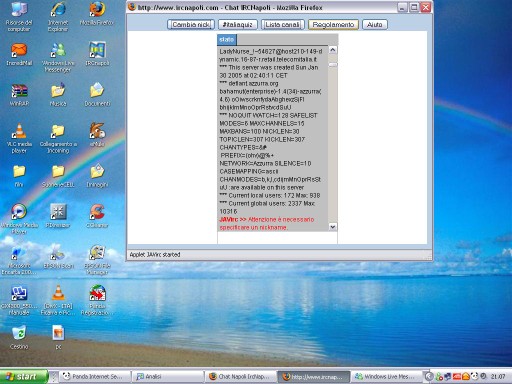512x384 pixels.
Task: Select the ircnapoli.com taskbar button
Action: (314, 377)
